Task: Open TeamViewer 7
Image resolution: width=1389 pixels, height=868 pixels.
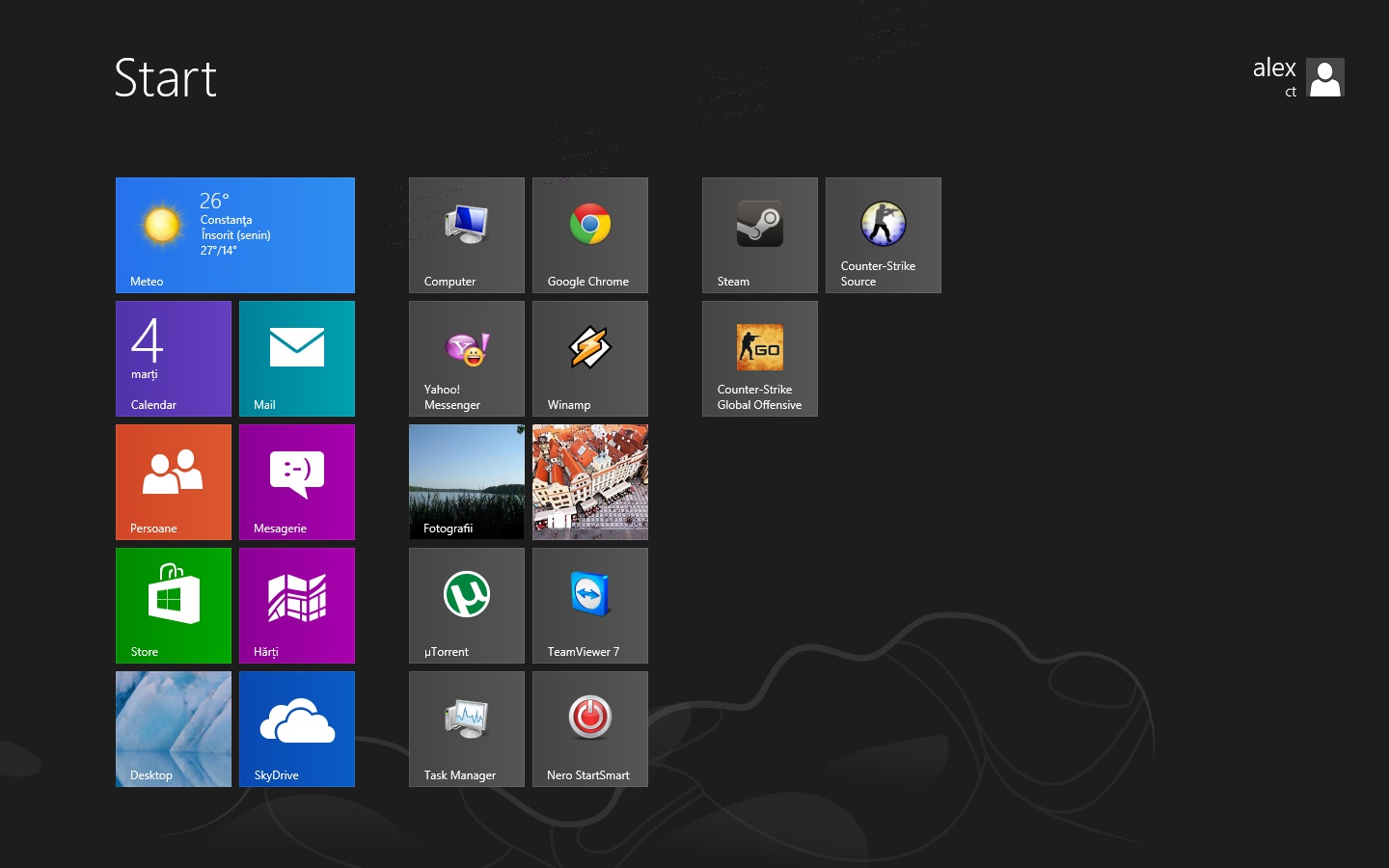Action: [590, 606]
